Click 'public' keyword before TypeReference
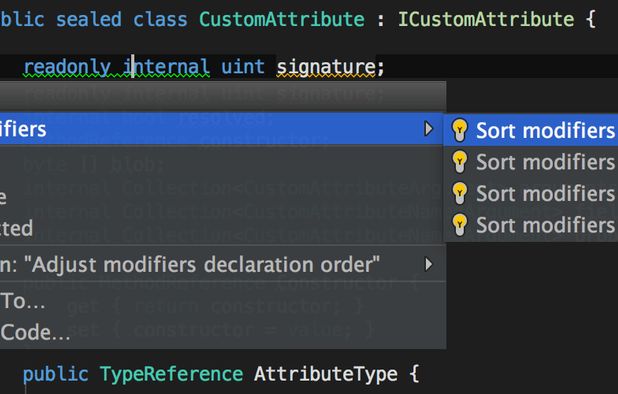The width and height of the screenshot is (618, 394). point(56,374)
